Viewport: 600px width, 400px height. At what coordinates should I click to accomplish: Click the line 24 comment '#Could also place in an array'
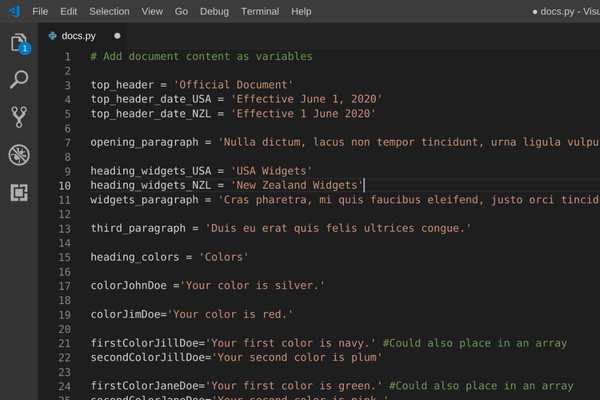pyautogui.click(x=481, y=386)
